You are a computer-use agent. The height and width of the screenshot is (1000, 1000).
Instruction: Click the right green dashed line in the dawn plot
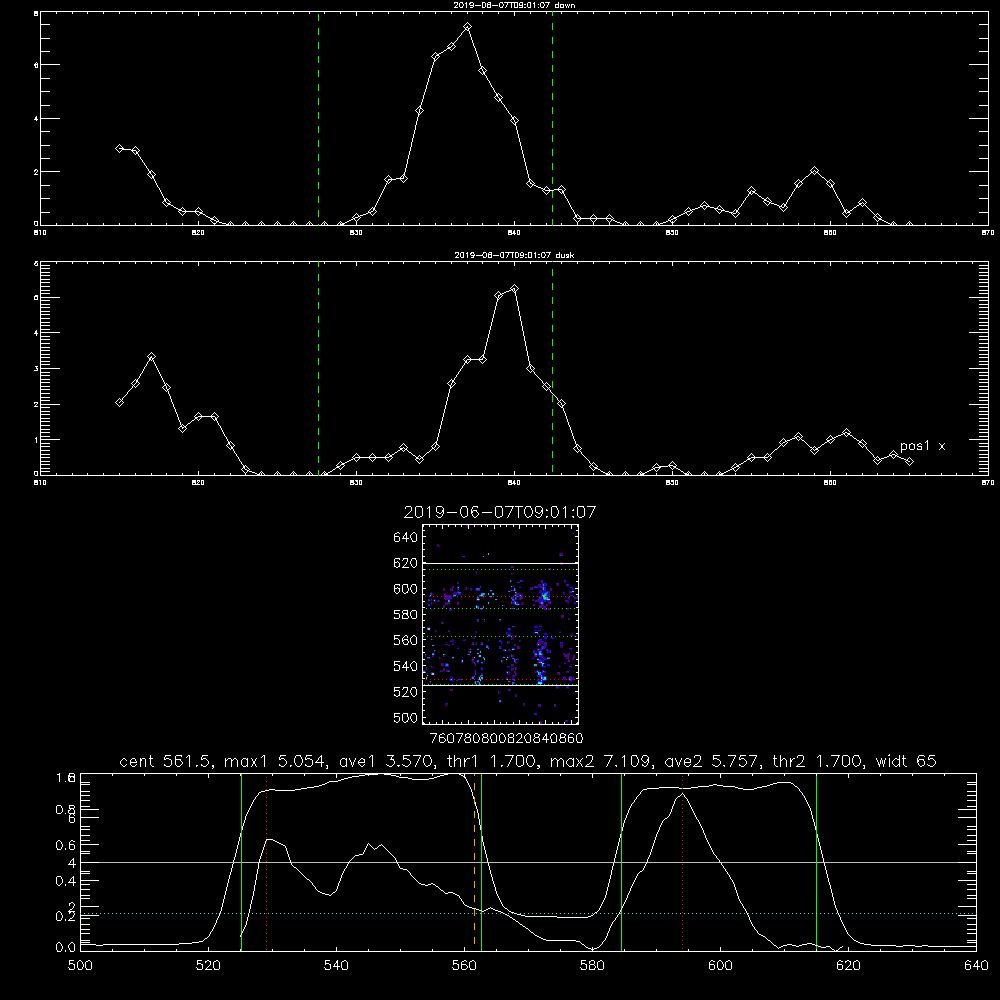(552, 118)
